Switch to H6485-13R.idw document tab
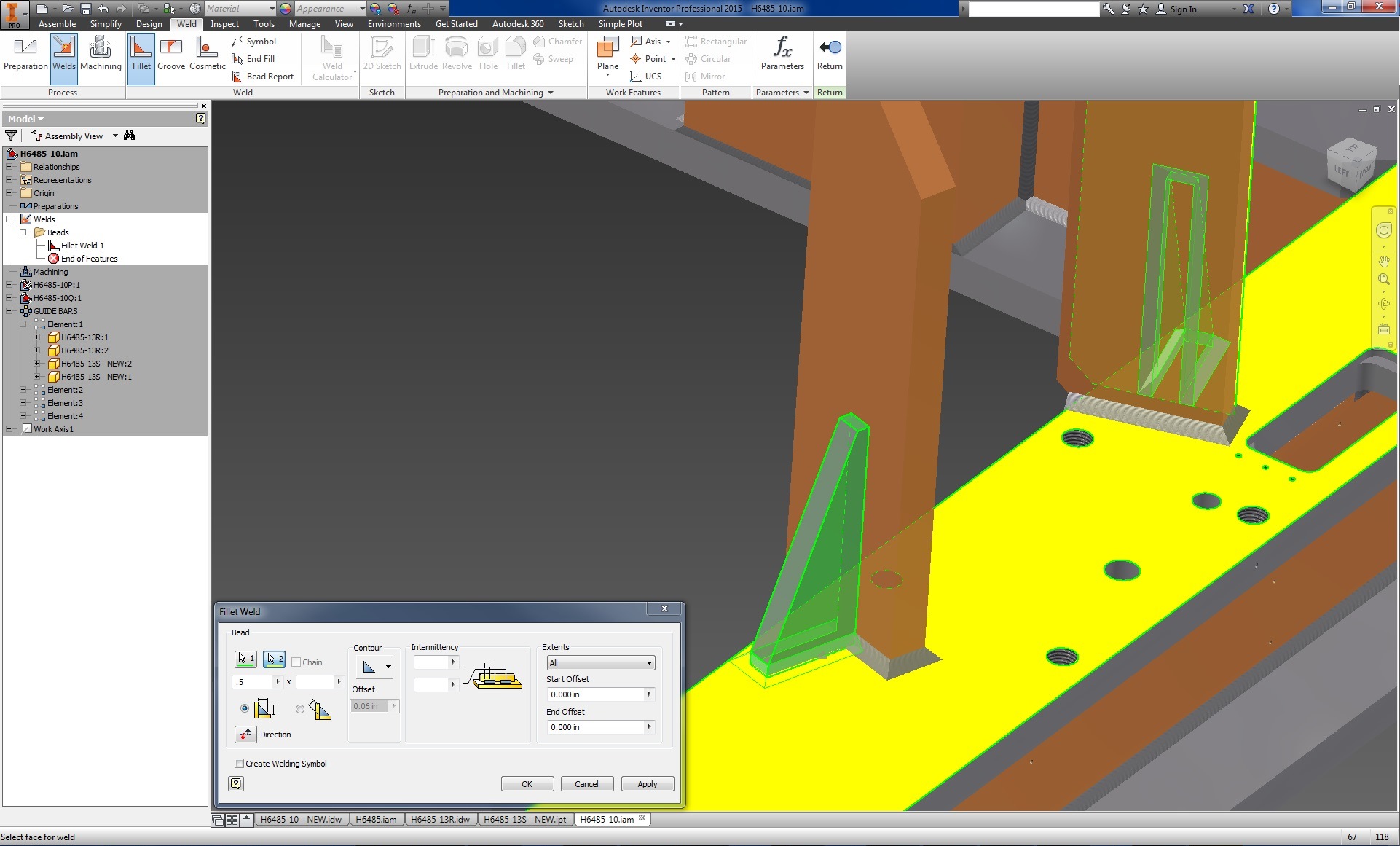 [440, 819]
